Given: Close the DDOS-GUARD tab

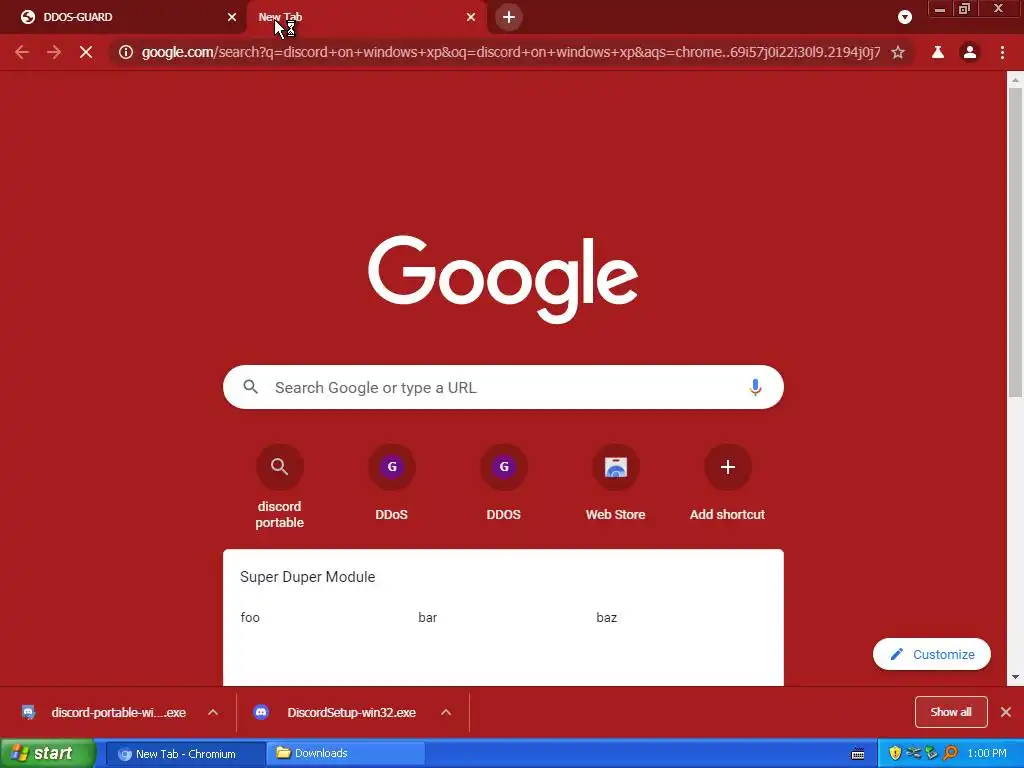Looking at the screenshot, I should tap(232, 17).
